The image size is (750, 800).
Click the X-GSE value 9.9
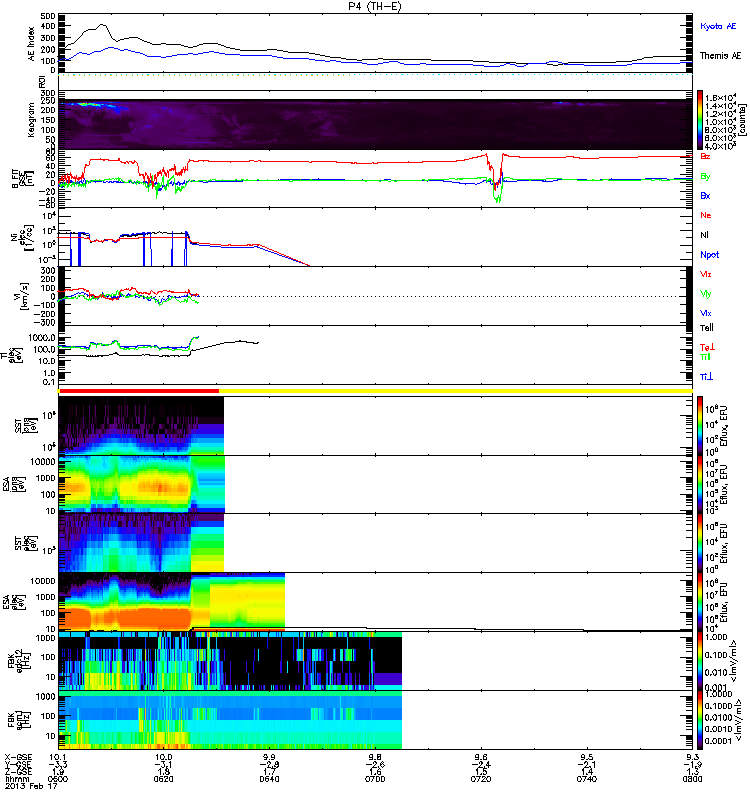pos(269,757)
